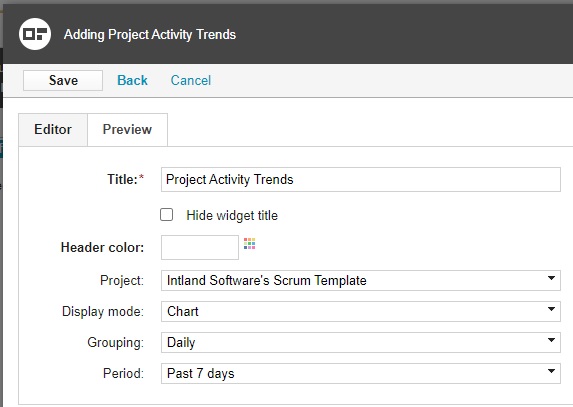Select the Editor tab
Screen dimensions: 573x407
point(53,130)
